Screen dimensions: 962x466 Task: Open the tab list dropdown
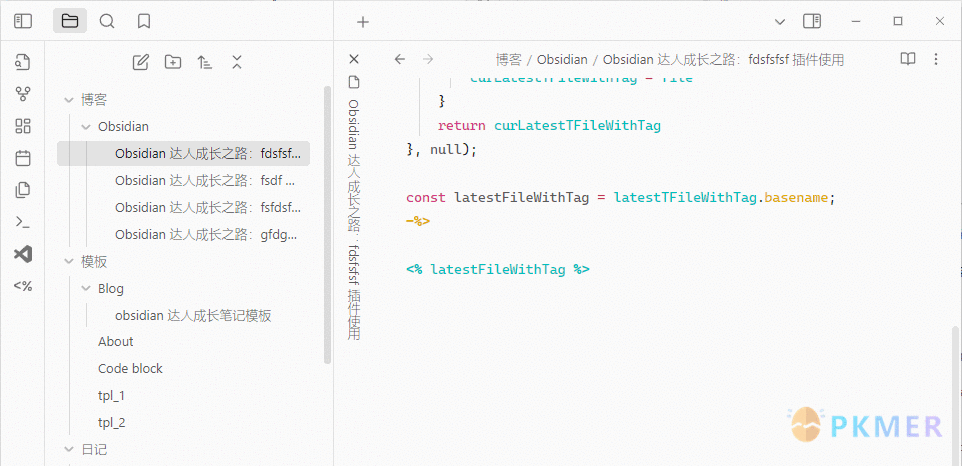(x=780, y=21)
